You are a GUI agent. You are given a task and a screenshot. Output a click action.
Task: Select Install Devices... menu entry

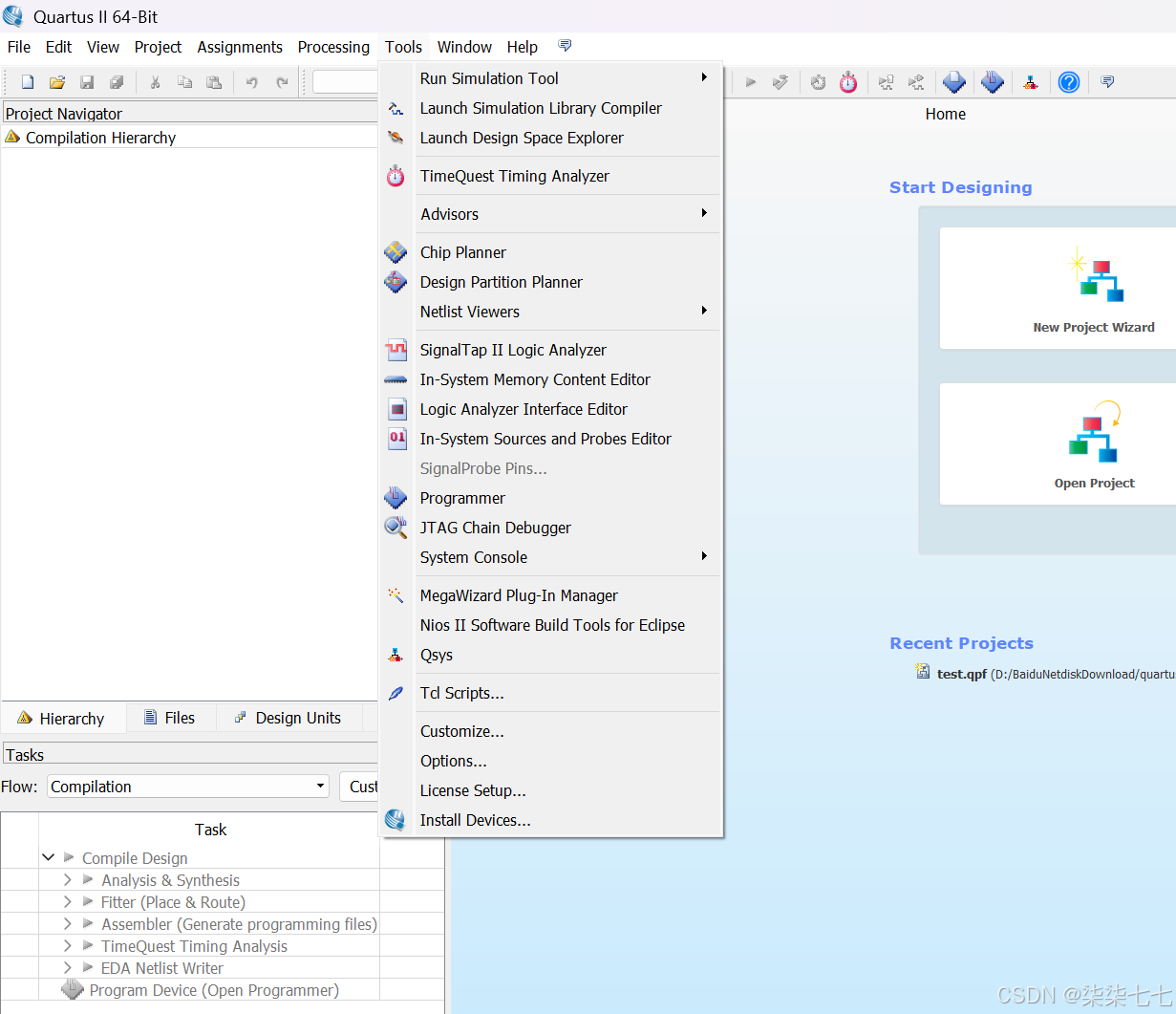[551, 820]
